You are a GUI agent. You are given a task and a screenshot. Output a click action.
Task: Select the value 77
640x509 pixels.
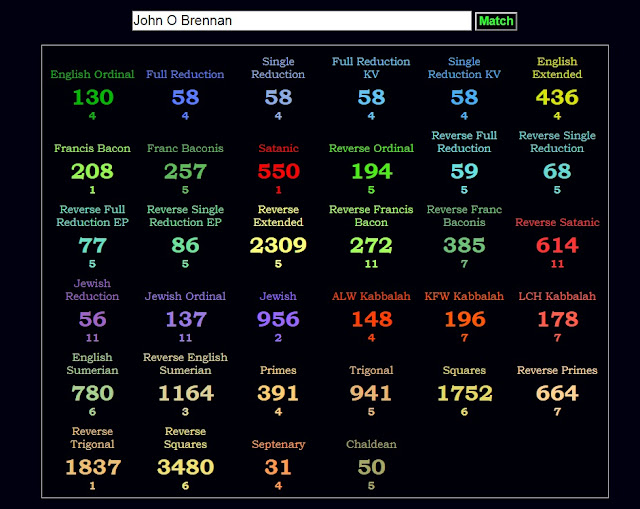click(92, 245)
